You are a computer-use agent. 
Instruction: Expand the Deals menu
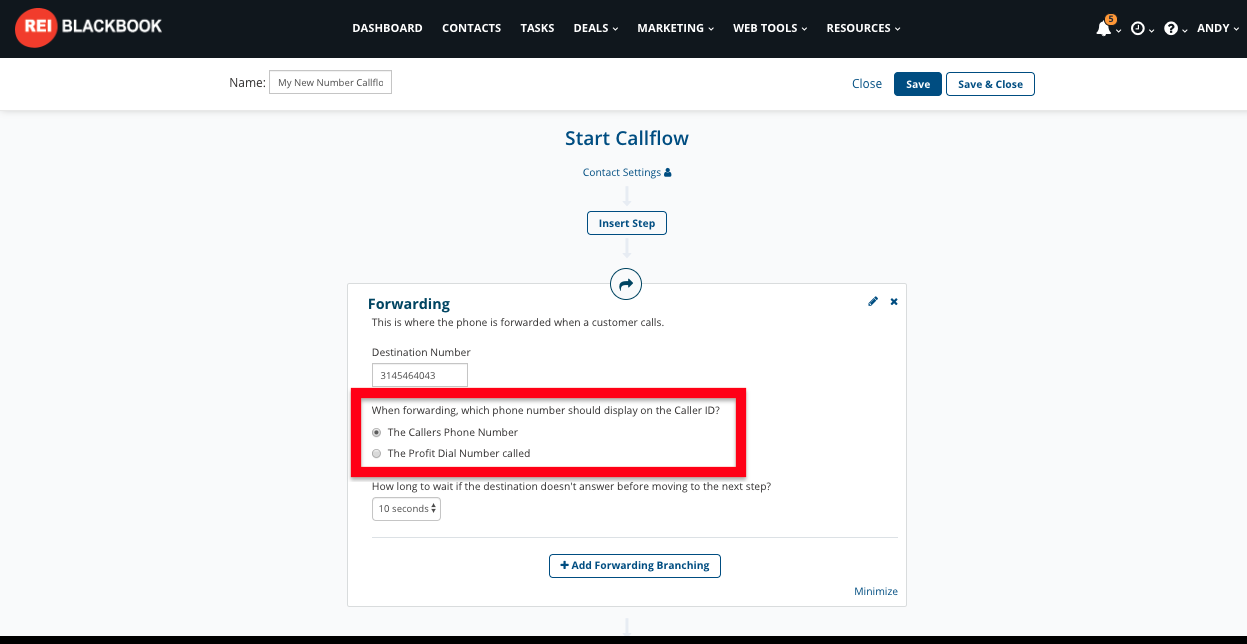[x=596, y=28]
